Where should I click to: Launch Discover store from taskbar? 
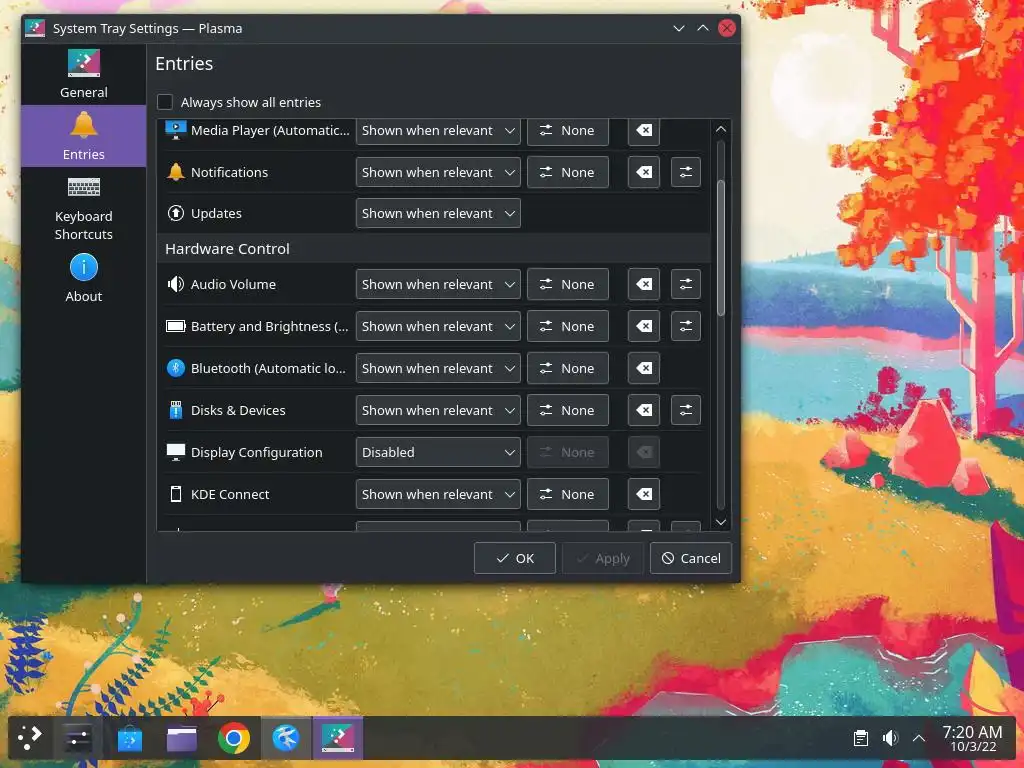[130, 739]
